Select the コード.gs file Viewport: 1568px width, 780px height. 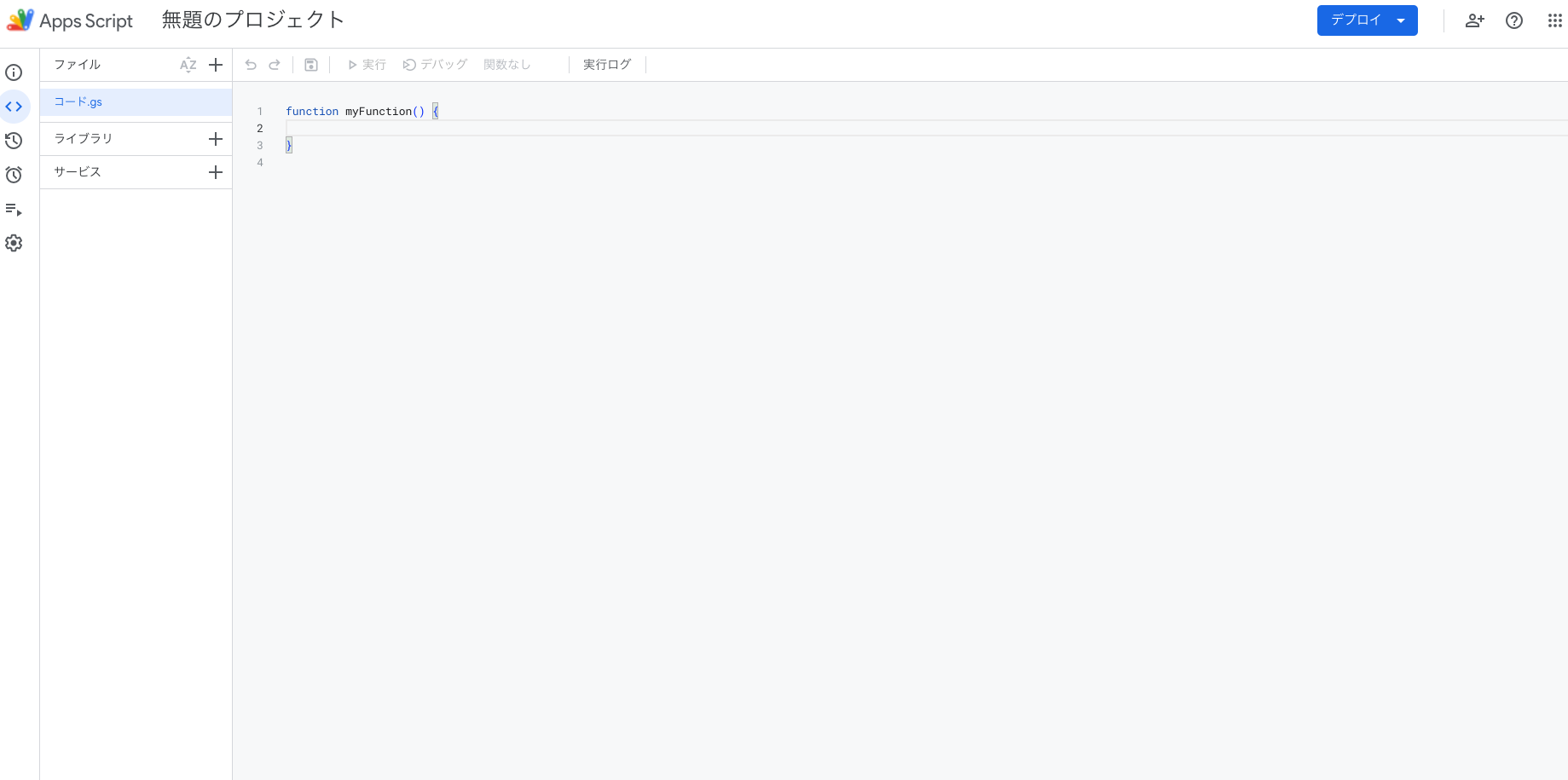[x=77, y=101]
